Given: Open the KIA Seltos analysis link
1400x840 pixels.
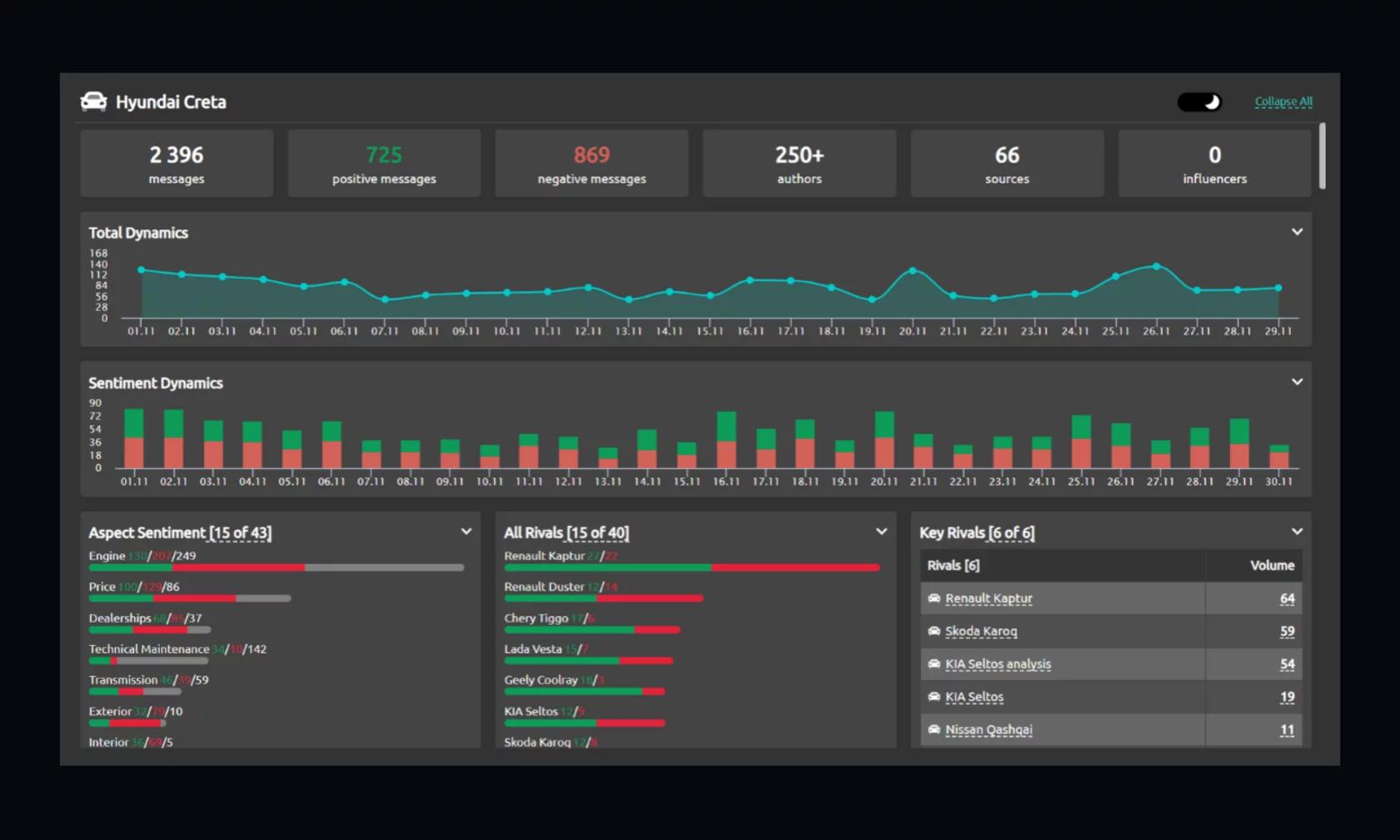Looking at the screenshot, I should (x=997, y=664).
